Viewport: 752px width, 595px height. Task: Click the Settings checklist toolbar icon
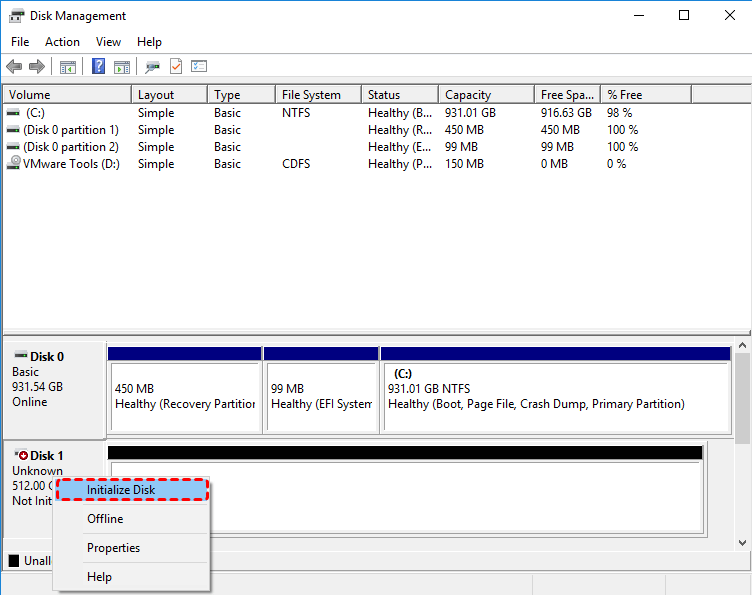click(x=199, y=67)
